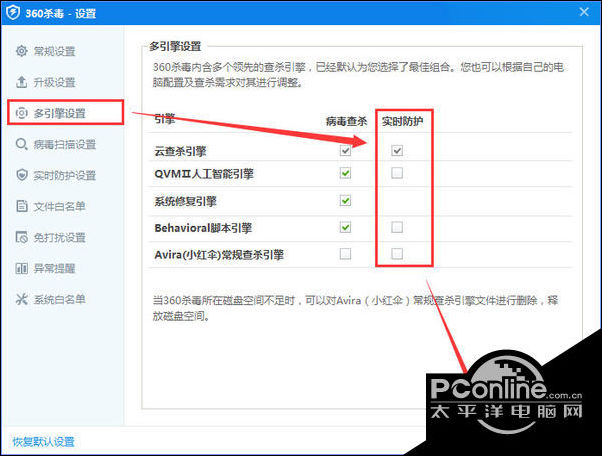Click the do-not-disturb icon beside 免打扰设置
This screenshot has height=456, width=602.
[x=22, y=237]
